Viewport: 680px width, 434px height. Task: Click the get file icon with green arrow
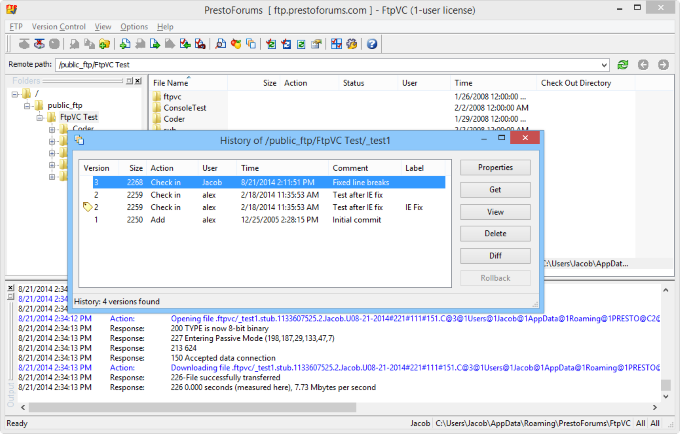click(x=155, y=44)
